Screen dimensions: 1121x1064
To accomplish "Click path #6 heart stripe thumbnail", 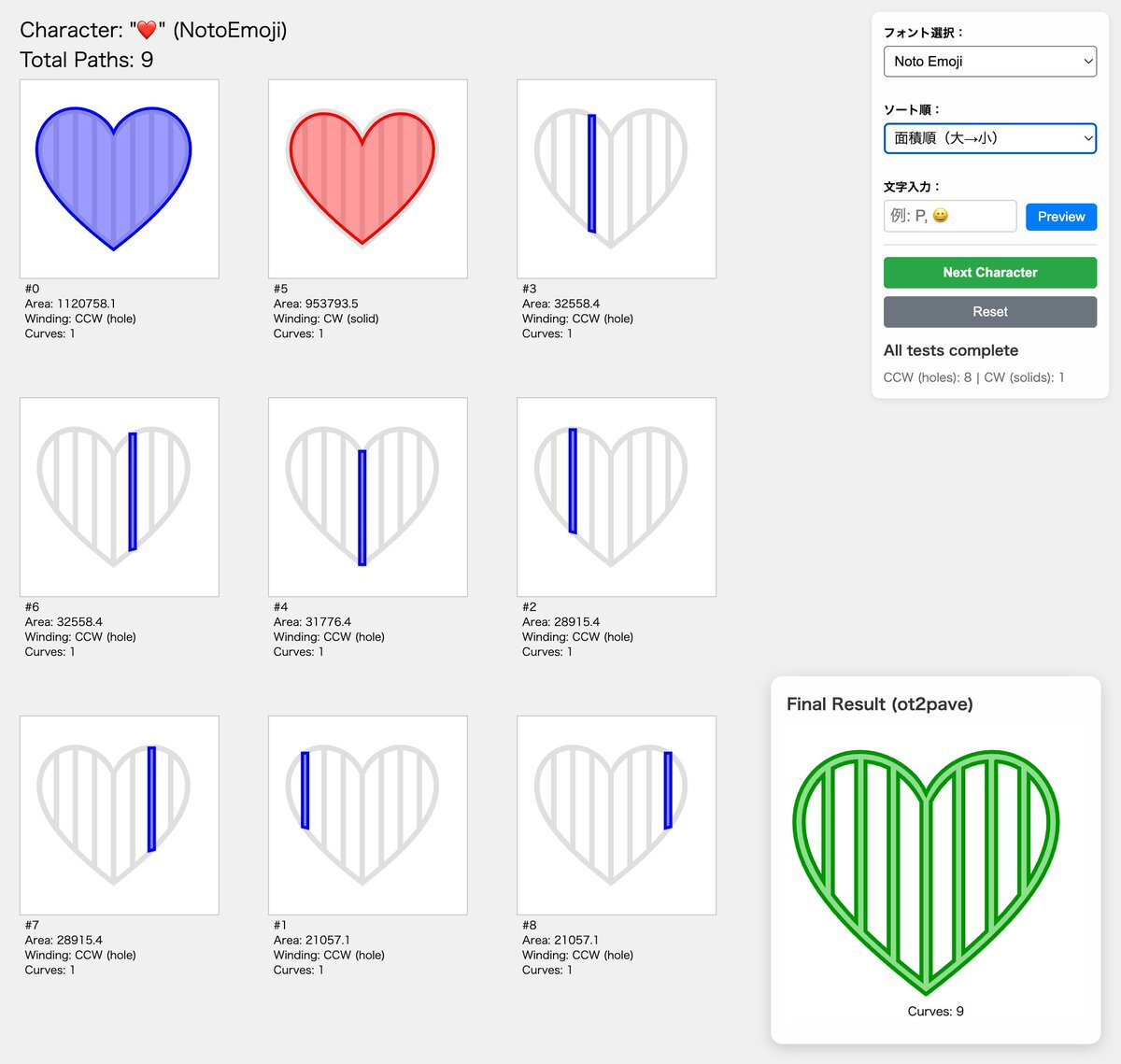I will pyautogui.click(x=119, y=497).
